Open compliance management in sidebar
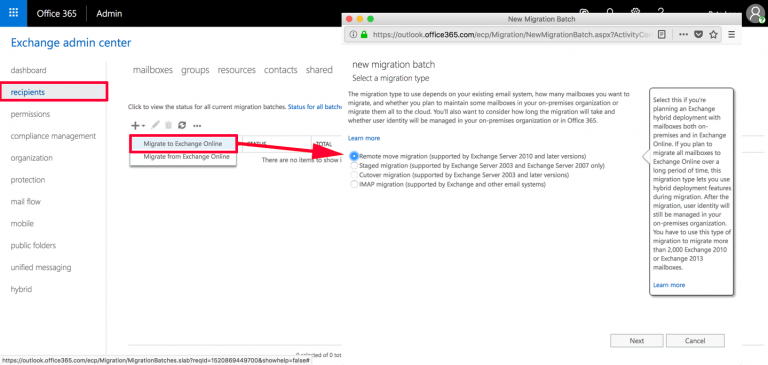Screen dimensions: 768x365 (x=53, y=136)
